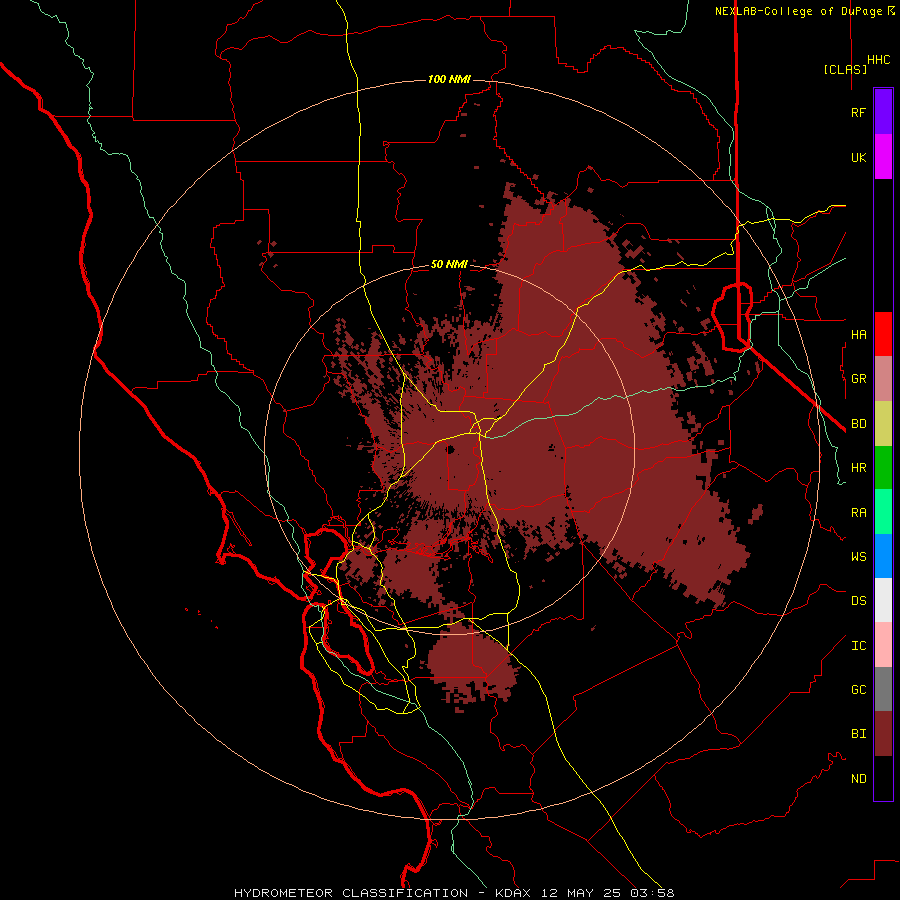The width and height of the screenshot is (900, 900).
Task: Click the "BI" legend label
Action: point(858,734)
